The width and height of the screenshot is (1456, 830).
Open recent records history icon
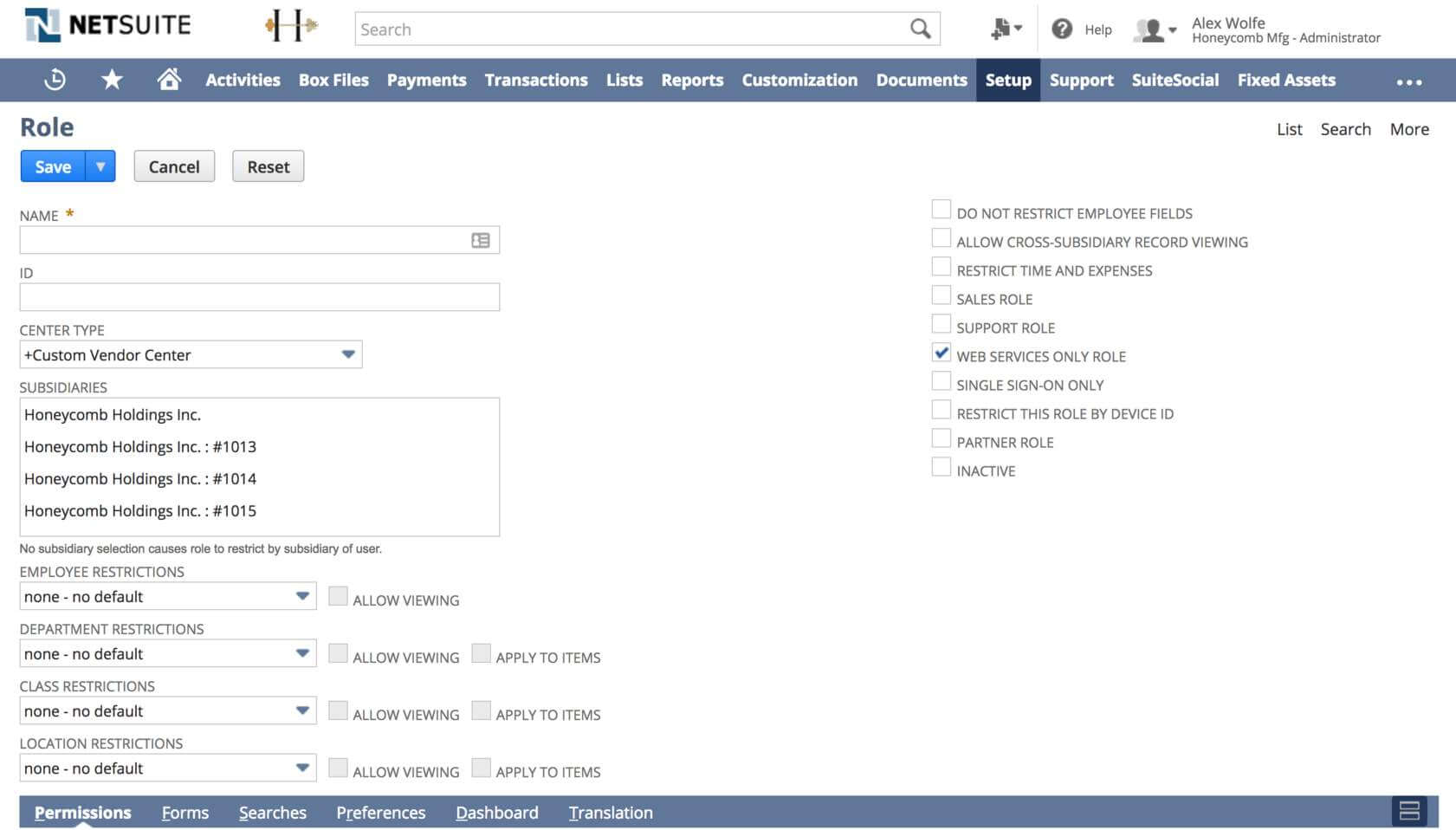coord(54,80)
